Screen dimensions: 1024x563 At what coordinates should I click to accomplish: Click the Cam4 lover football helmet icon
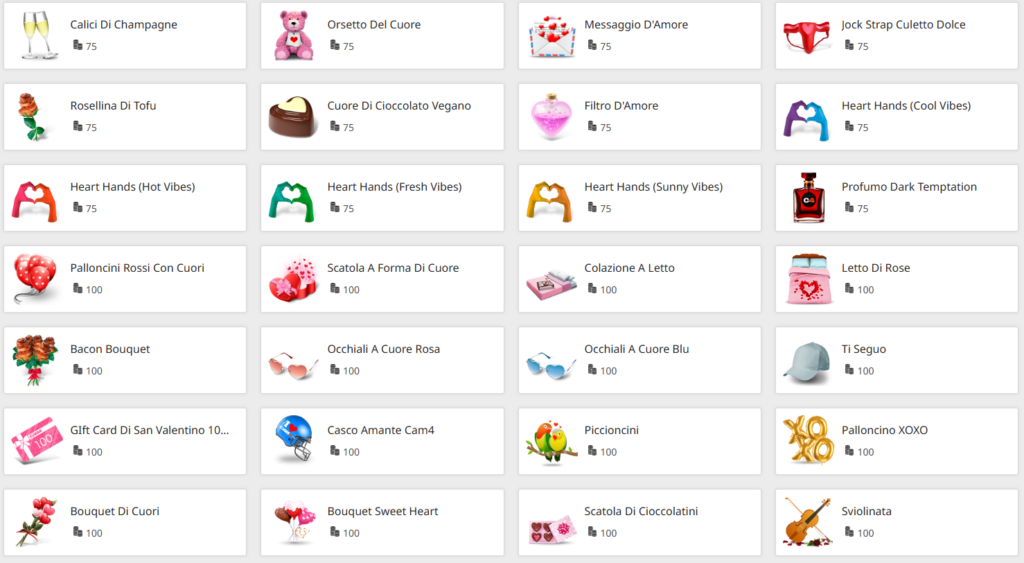point(293,438)
